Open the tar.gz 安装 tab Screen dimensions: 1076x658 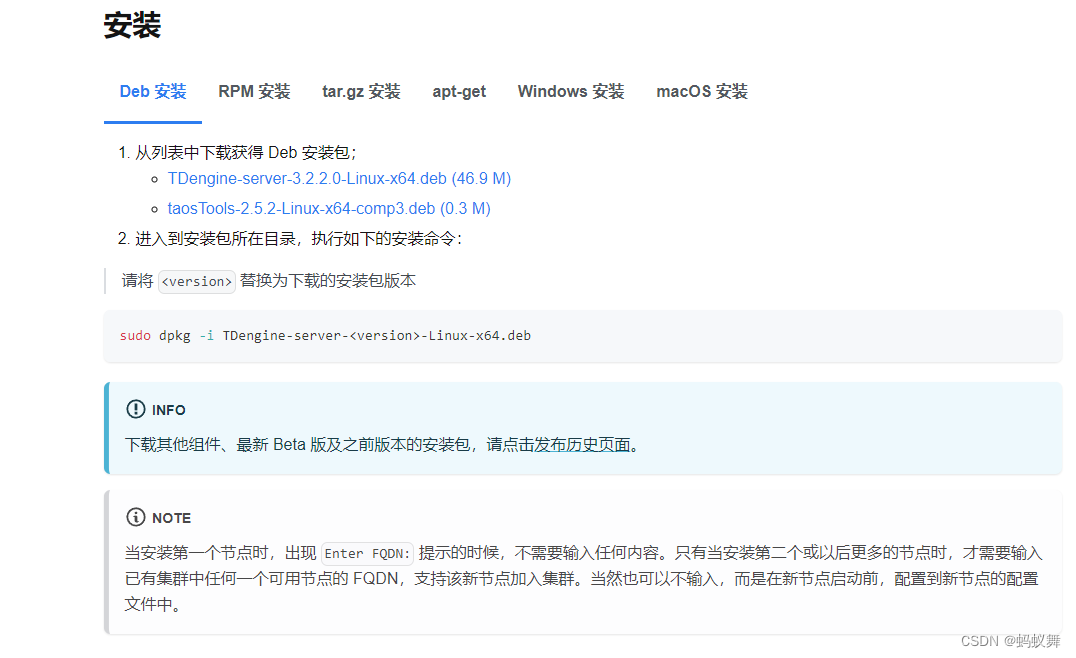tap(361, 91)
